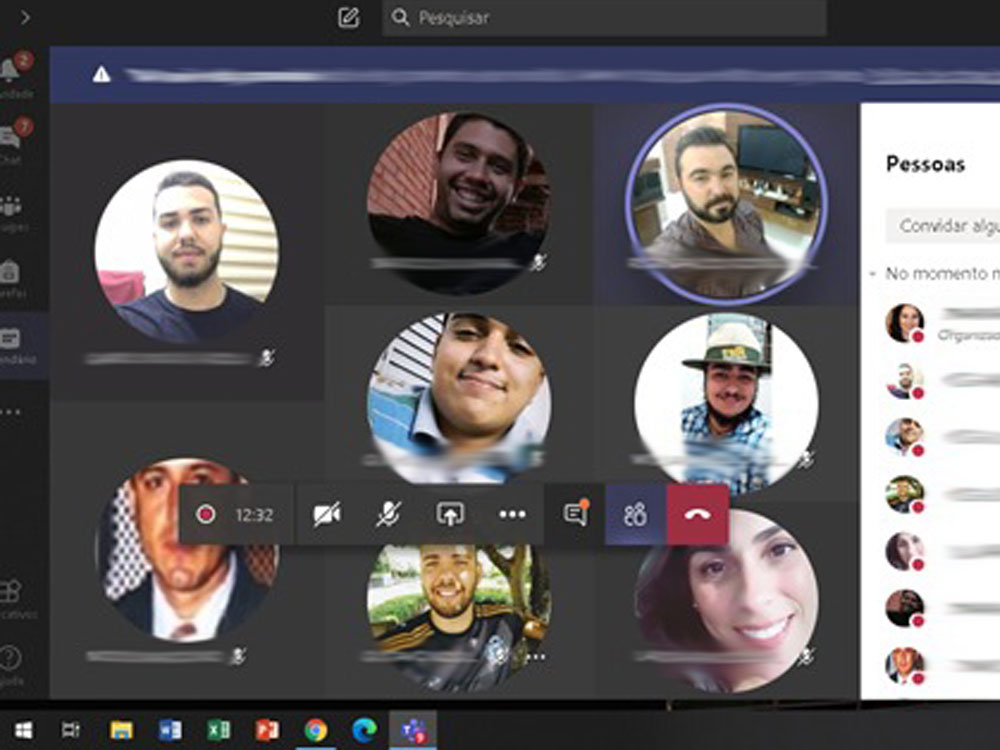Screen dimensions: 1000x750
Task: Hang up the call with red button
Action: coord(698,514)
